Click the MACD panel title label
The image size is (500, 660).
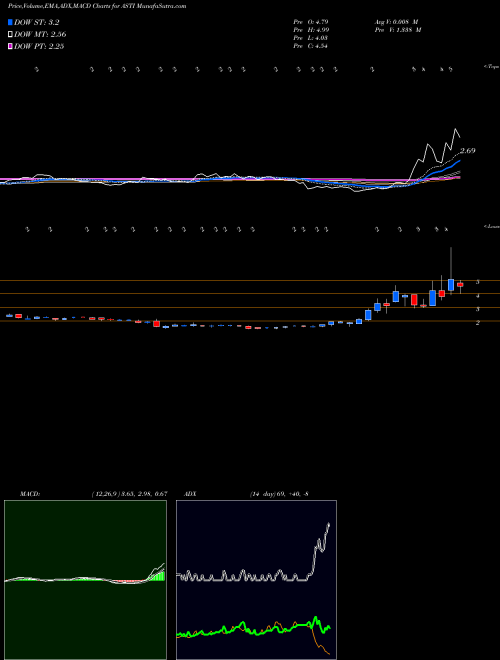(30, 494)
